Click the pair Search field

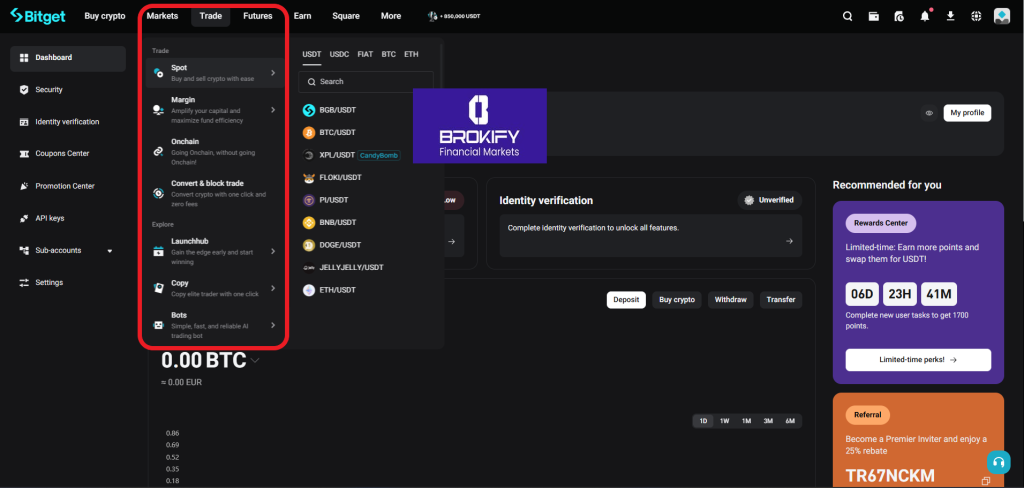point(366,82)
